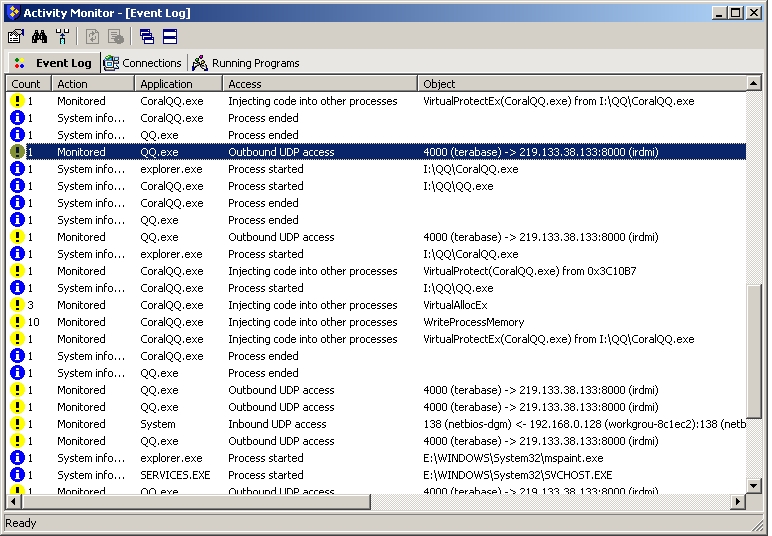Sort by the Application column header
The image size is (772, 536).
click(179, 84)
